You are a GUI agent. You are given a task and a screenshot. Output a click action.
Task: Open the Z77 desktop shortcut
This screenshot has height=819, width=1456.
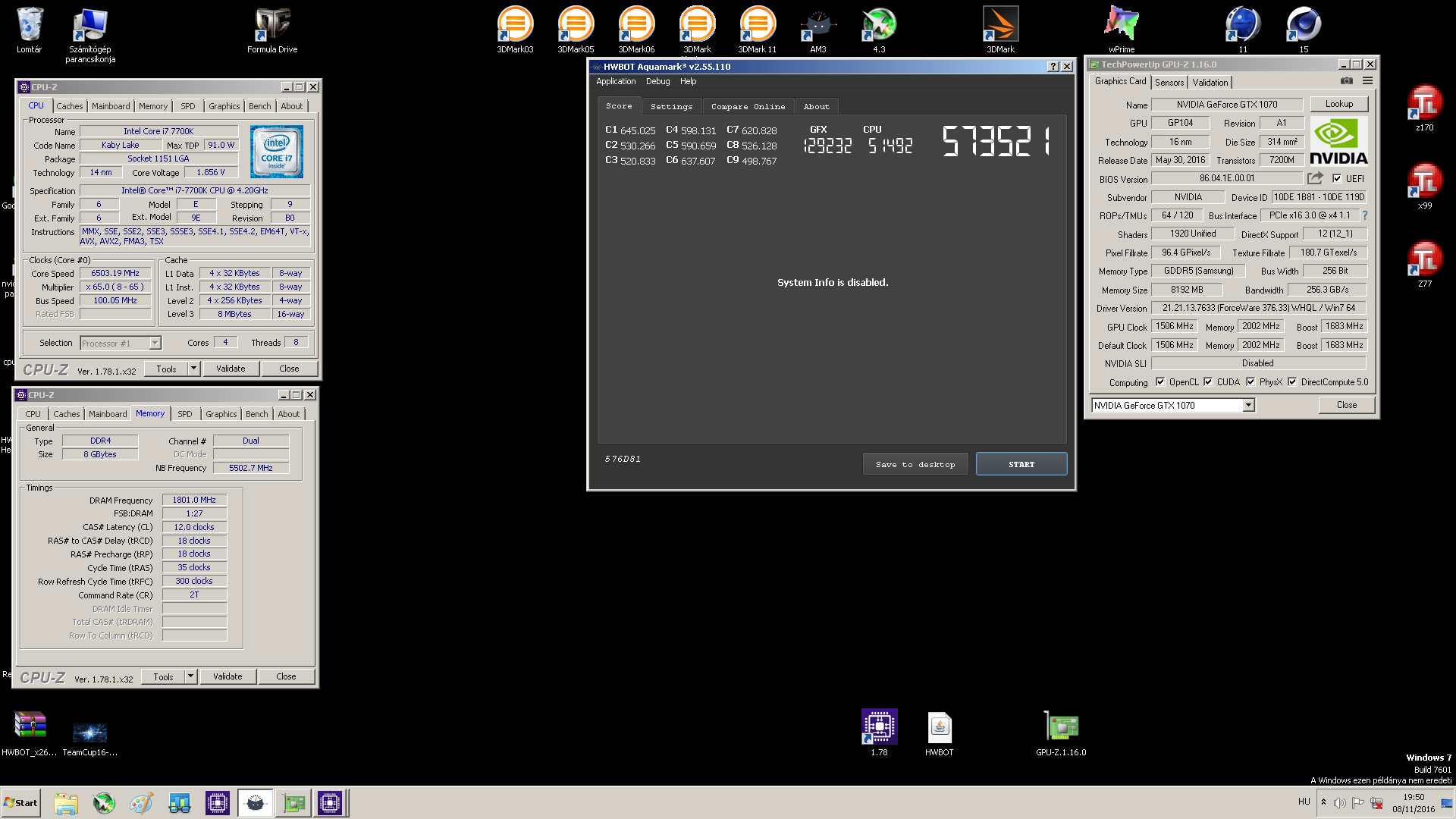[x=1425, y=265]
